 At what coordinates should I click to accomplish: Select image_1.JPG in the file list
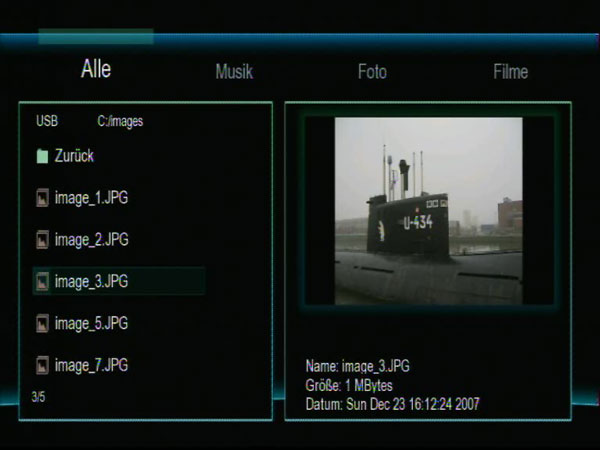[x=91, y=198]
